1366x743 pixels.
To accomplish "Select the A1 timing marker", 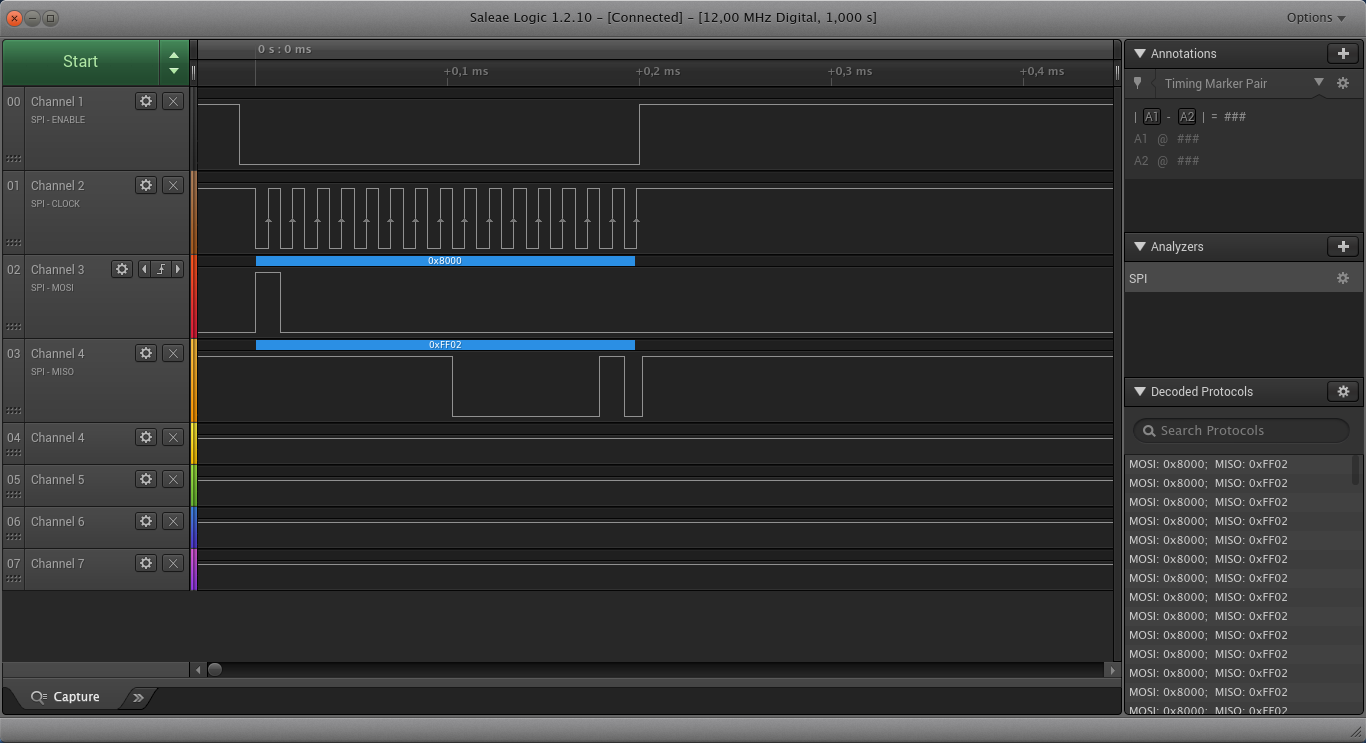I will pyautogui.click(x=1152, y=117).
